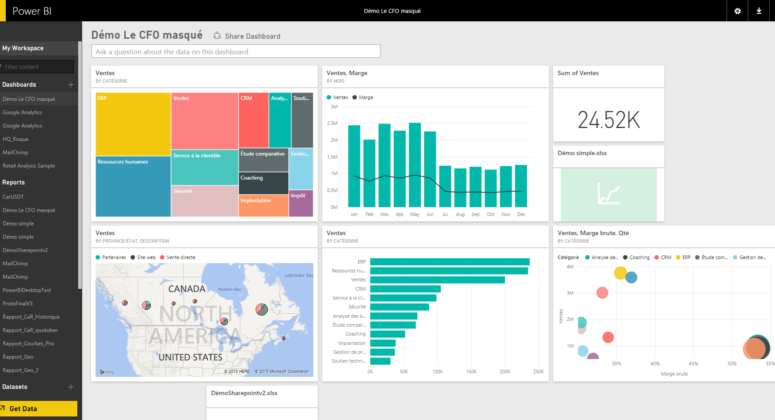Add a new dataset with the plus icon
This screenshot has width=775, height=420.
point(71,387)
